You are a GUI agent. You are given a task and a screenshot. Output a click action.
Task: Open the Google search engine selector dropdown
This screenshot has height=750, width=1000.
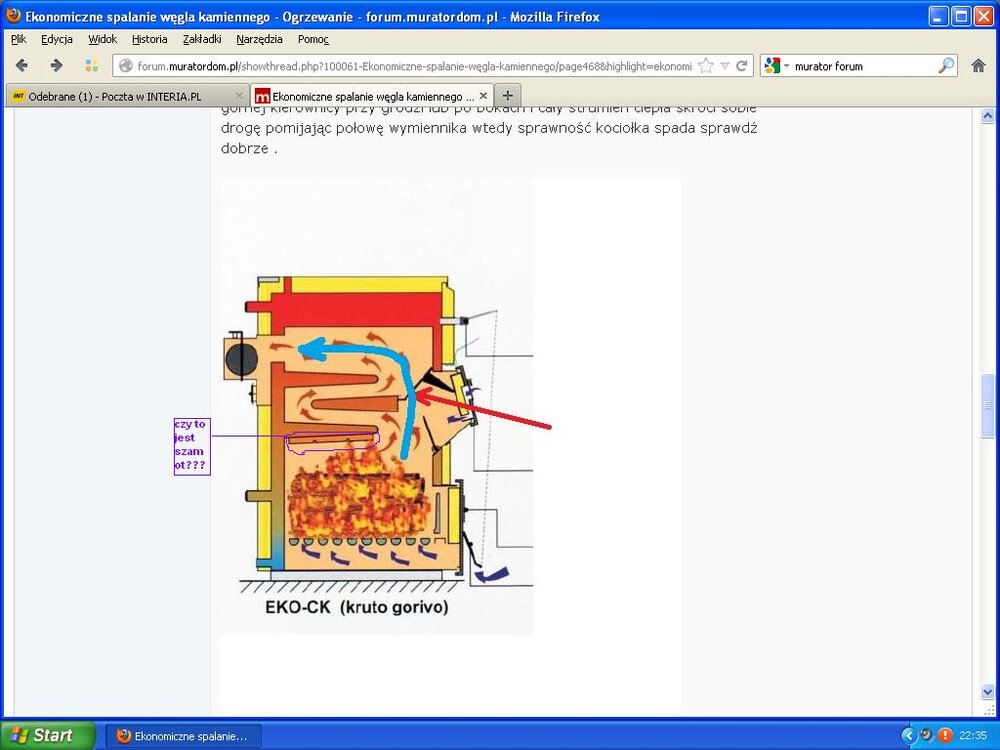click(x=776, y=66)
